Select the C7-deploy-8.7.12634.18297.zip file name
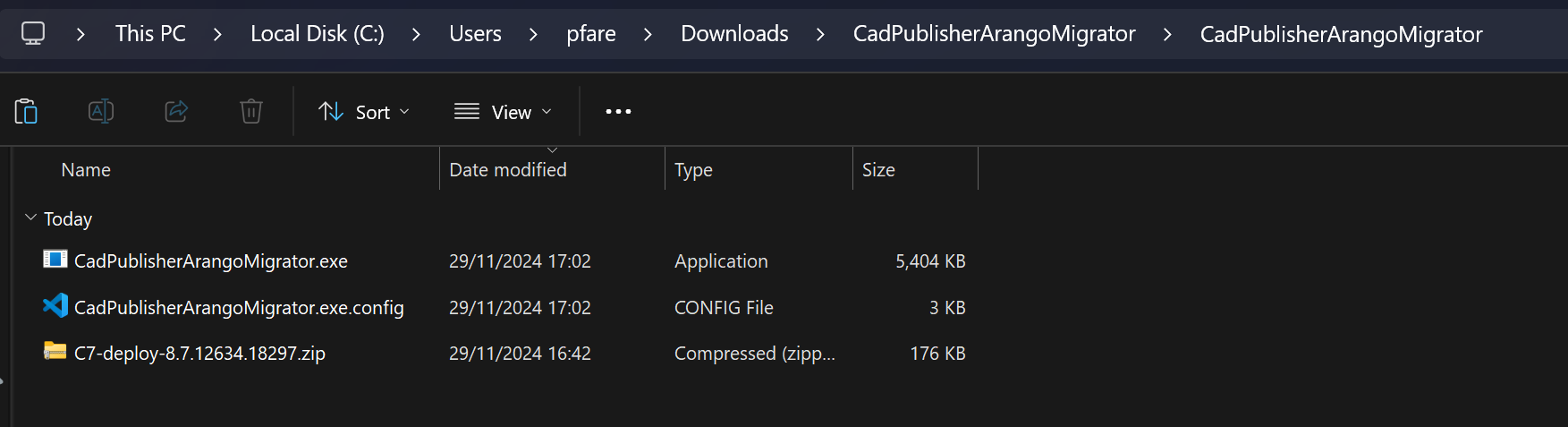This screenshot has width=1568, height=427. tap(199, 354)
